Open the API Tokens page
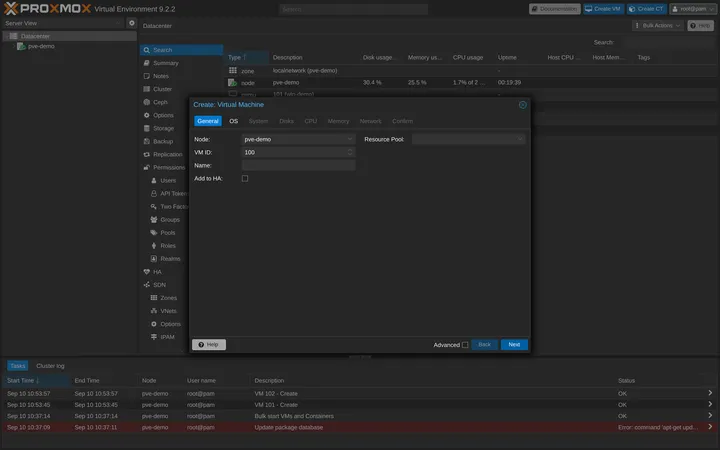Screen dimensions: 720x450 point(173,193)
